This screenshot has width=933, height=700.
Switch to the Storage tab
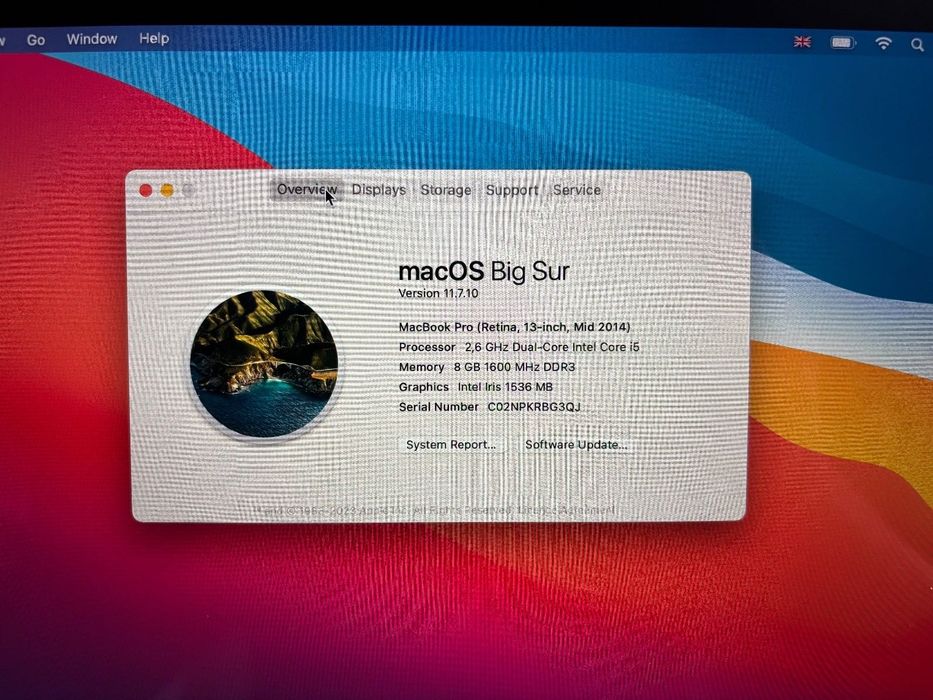click(446, 190)
